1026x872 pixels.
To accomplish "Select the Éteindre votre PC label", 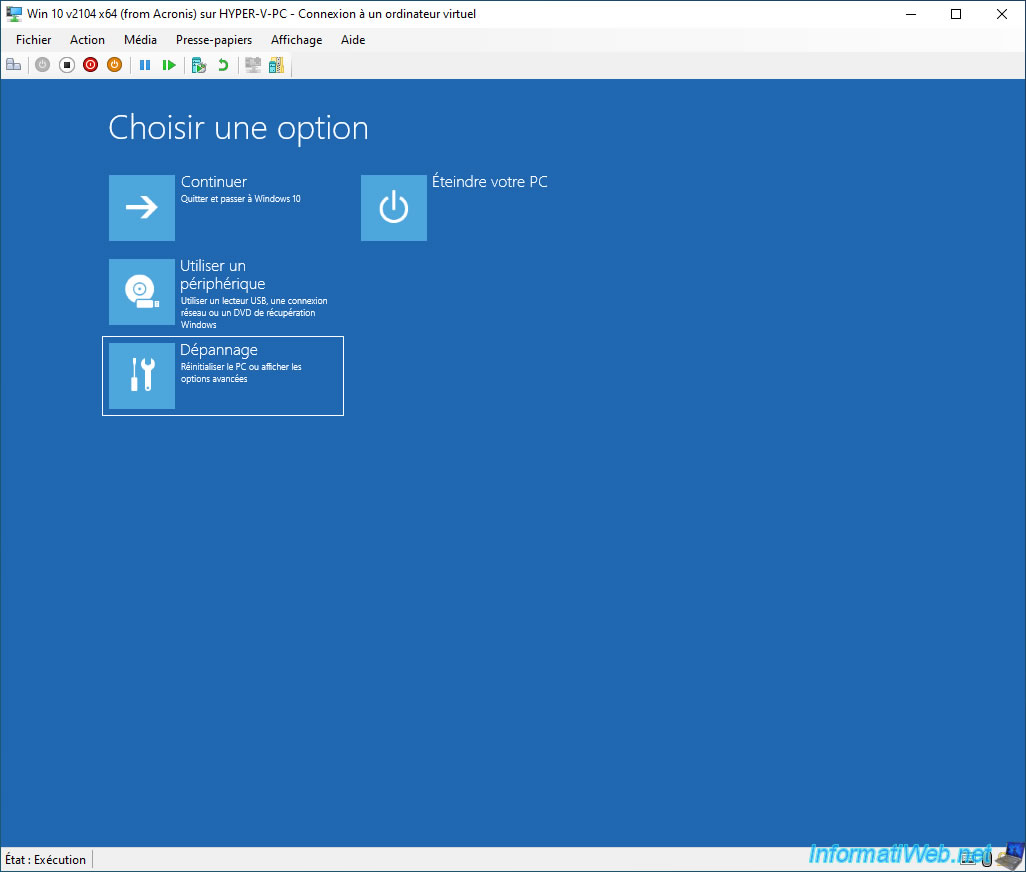I will (x=489, y=181).
